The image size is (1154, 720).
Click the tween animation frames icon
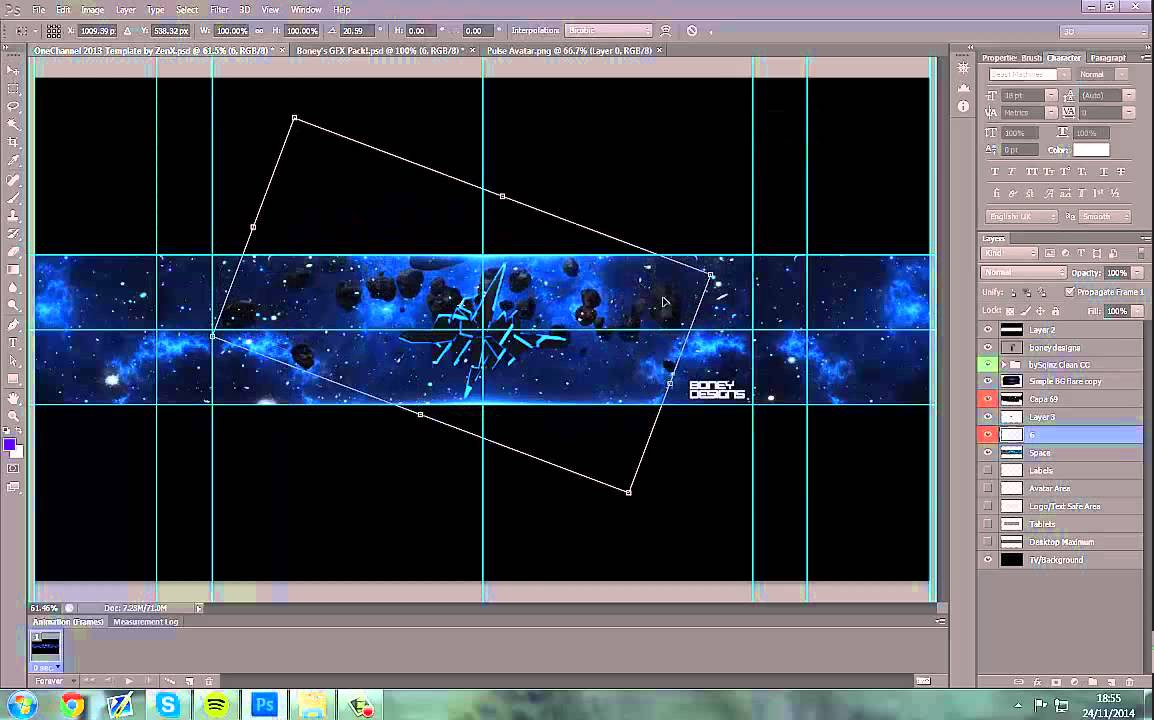point(170,681)
